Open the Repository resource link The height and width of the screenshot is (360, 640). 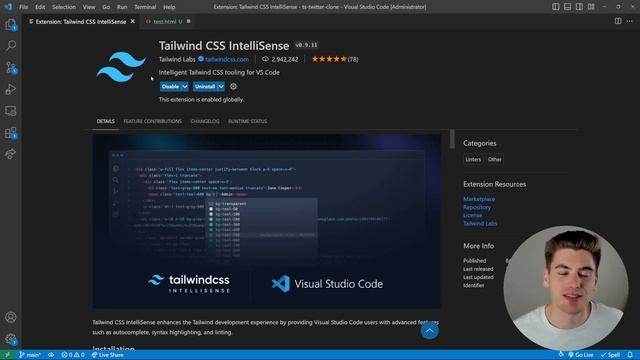click(477, 207)
